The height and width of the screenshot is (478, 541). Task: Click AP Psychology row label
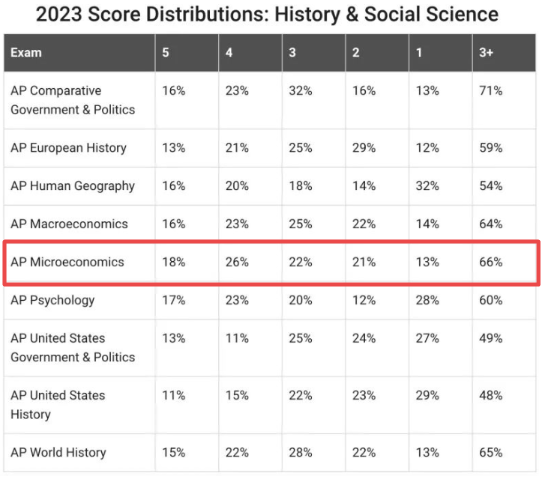coord(52,300)
